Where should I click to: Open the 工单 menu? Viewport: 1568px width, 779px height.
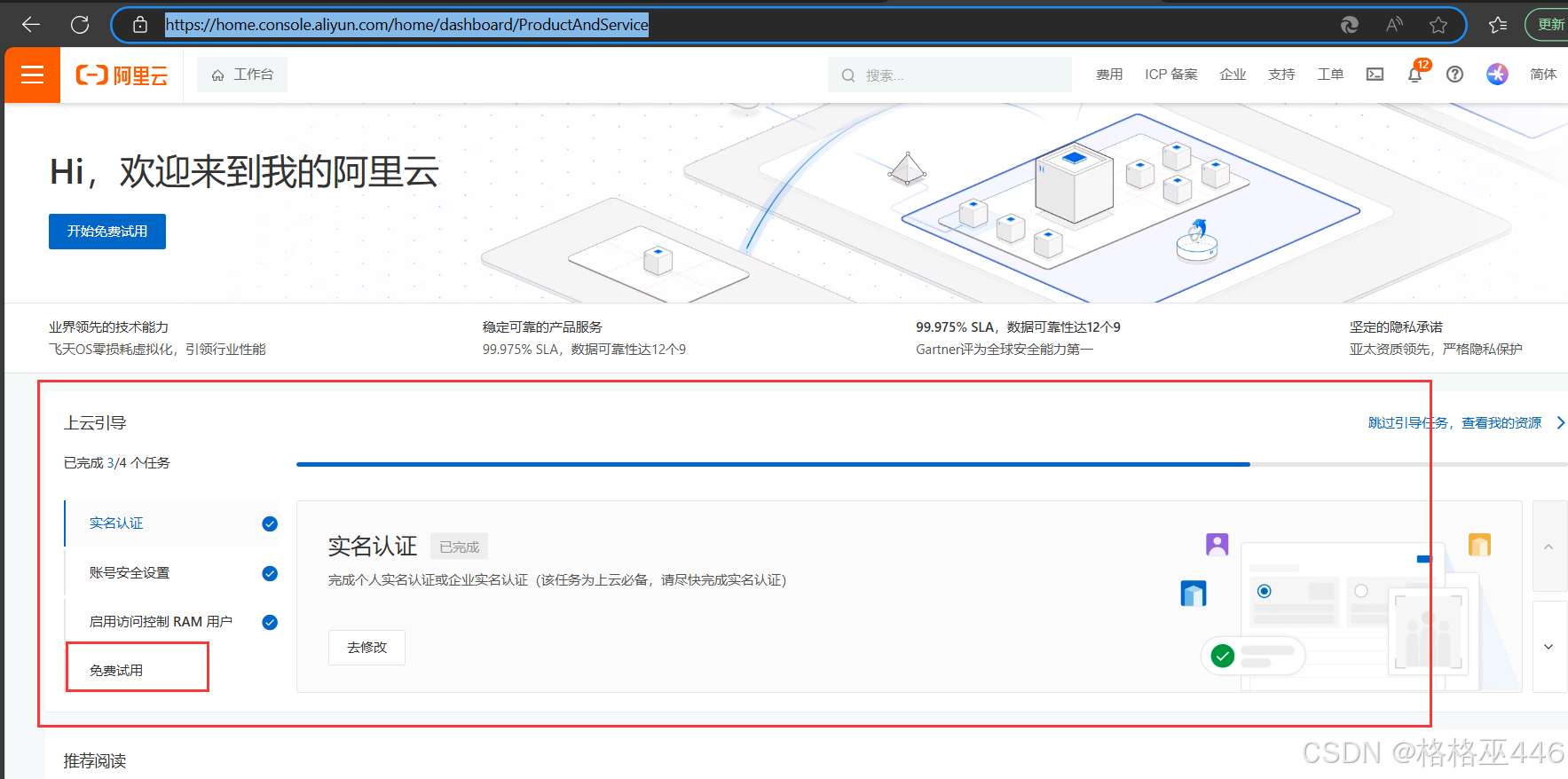coord(1331,75)
